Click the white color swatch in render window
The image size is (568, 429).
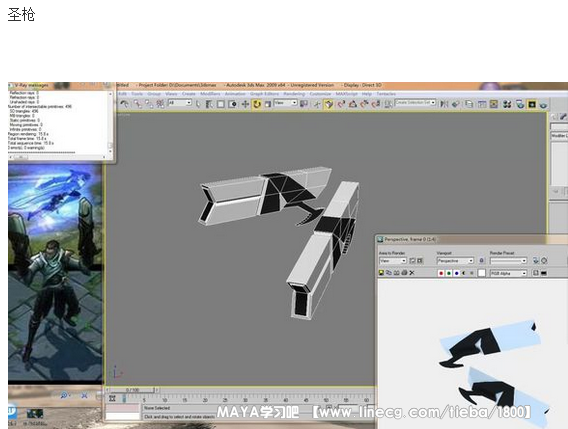[x=481, y=273]
